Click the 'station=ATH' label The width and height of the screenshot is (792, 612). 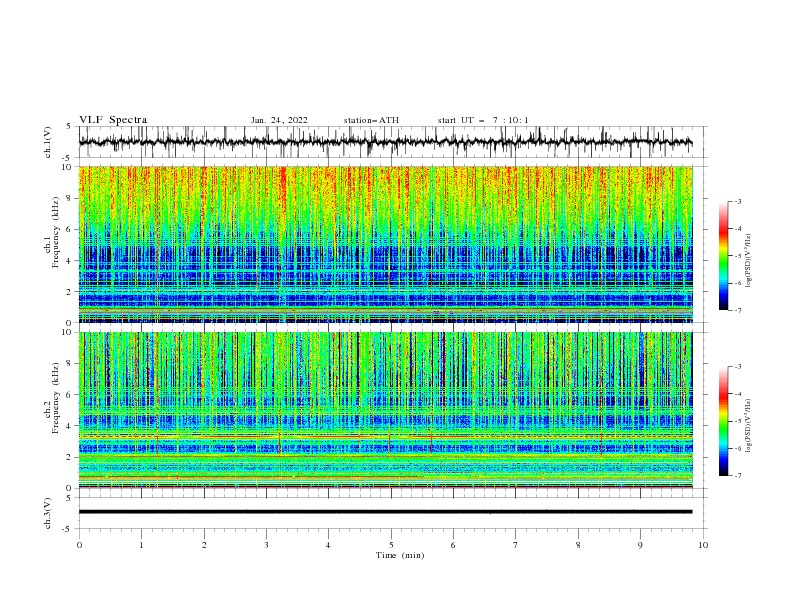(x=371, y=120)
